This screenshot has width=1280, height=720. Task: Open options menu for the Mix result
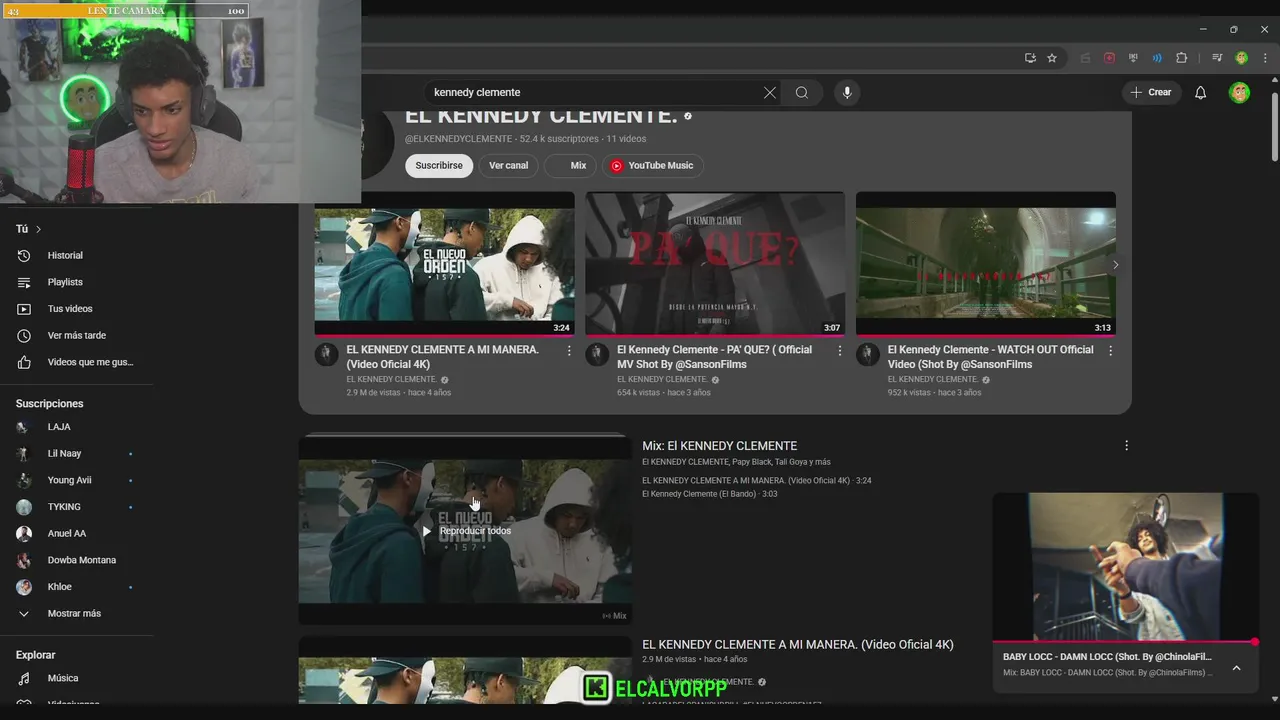pyautogui.click(x=1126, y=446)
